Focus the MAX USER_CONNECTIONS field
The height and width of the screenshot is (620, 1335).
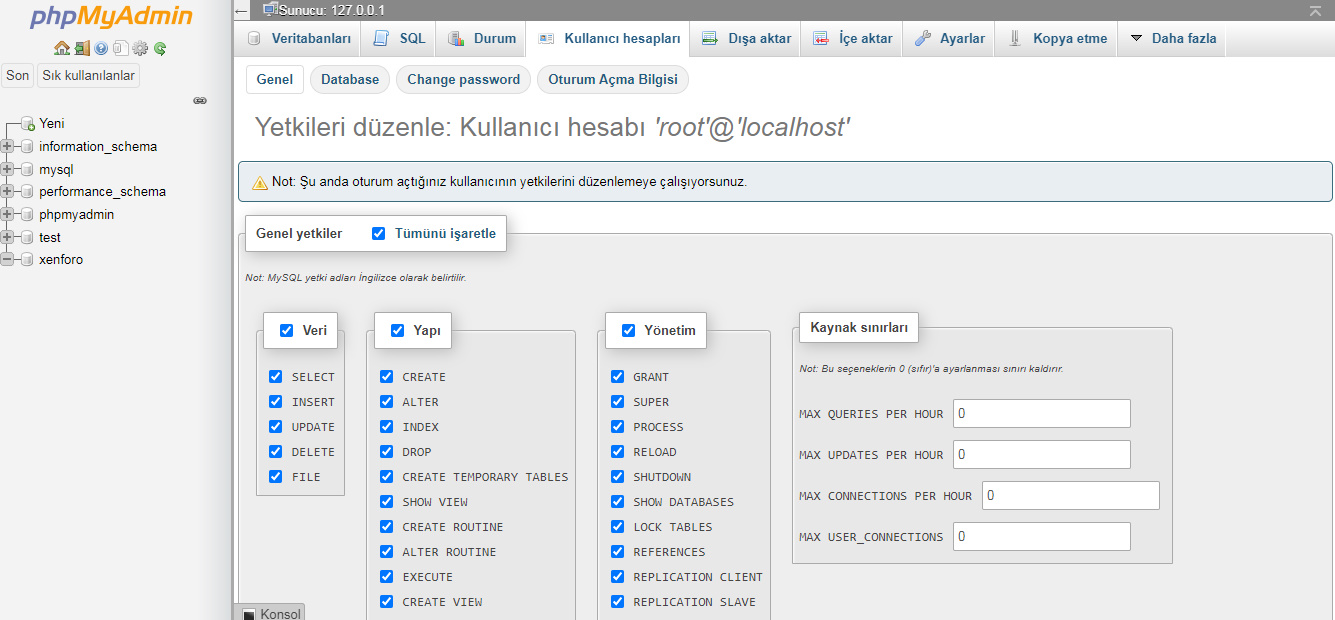pyautogui.click(x=1042, y=536)
